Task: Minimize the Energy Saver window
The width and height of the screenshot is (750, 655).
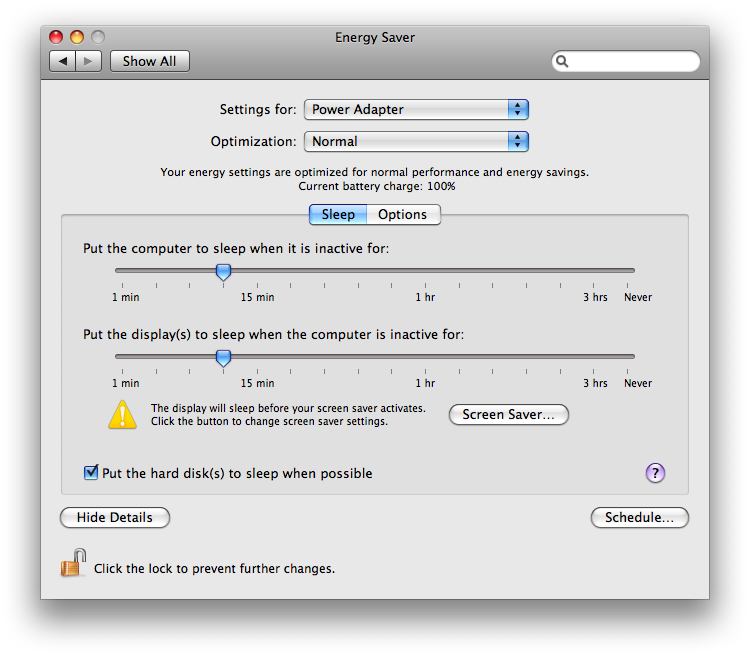Action: click(77, 37)
